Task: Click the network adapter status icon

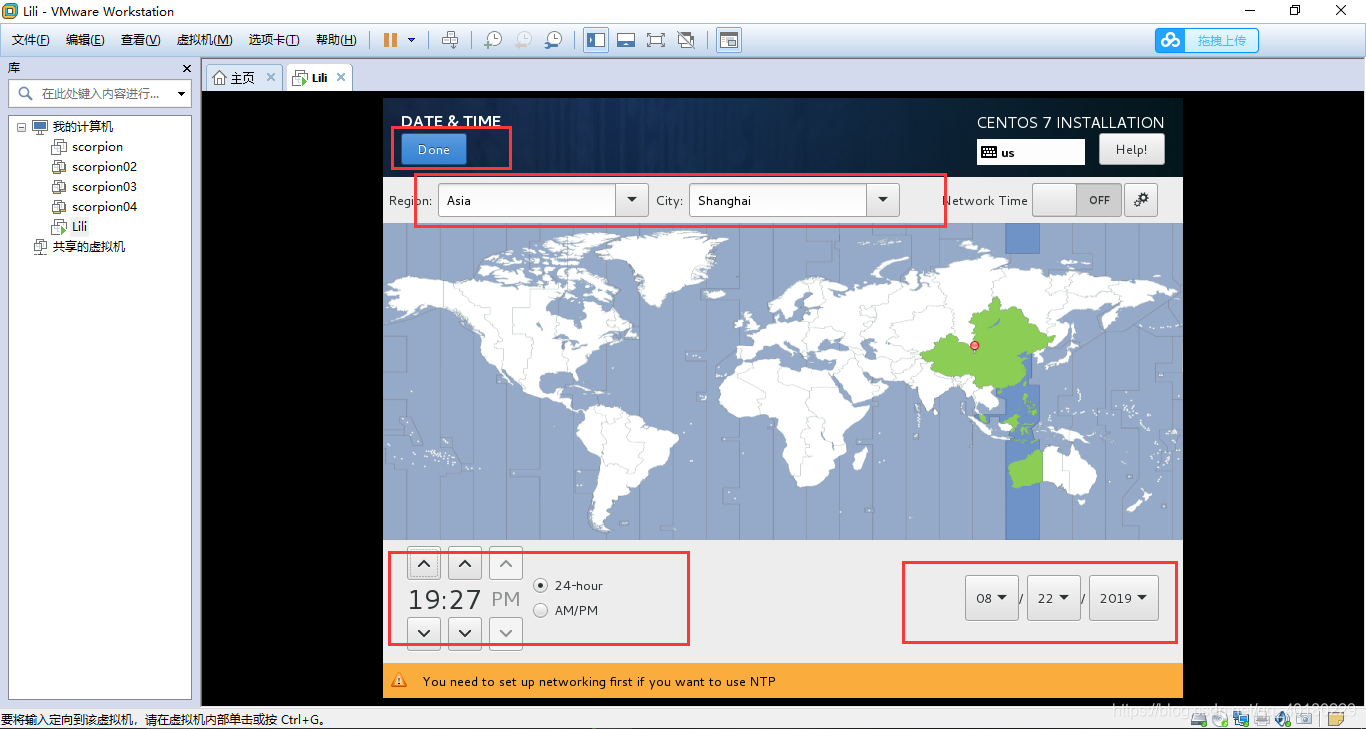Action: pyautogui.click(x=1241, y=718)
